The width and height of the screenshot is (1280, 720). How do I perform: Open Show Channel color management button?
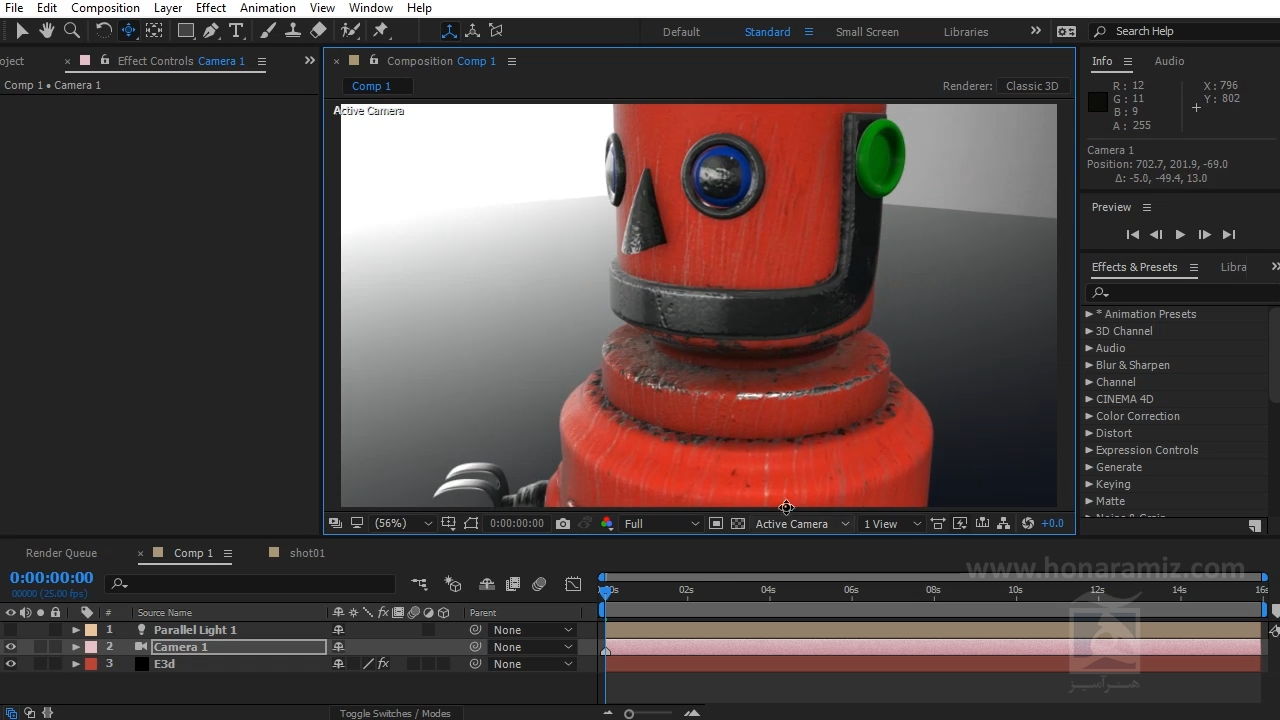pyautogui.click(x=607, y=524)
